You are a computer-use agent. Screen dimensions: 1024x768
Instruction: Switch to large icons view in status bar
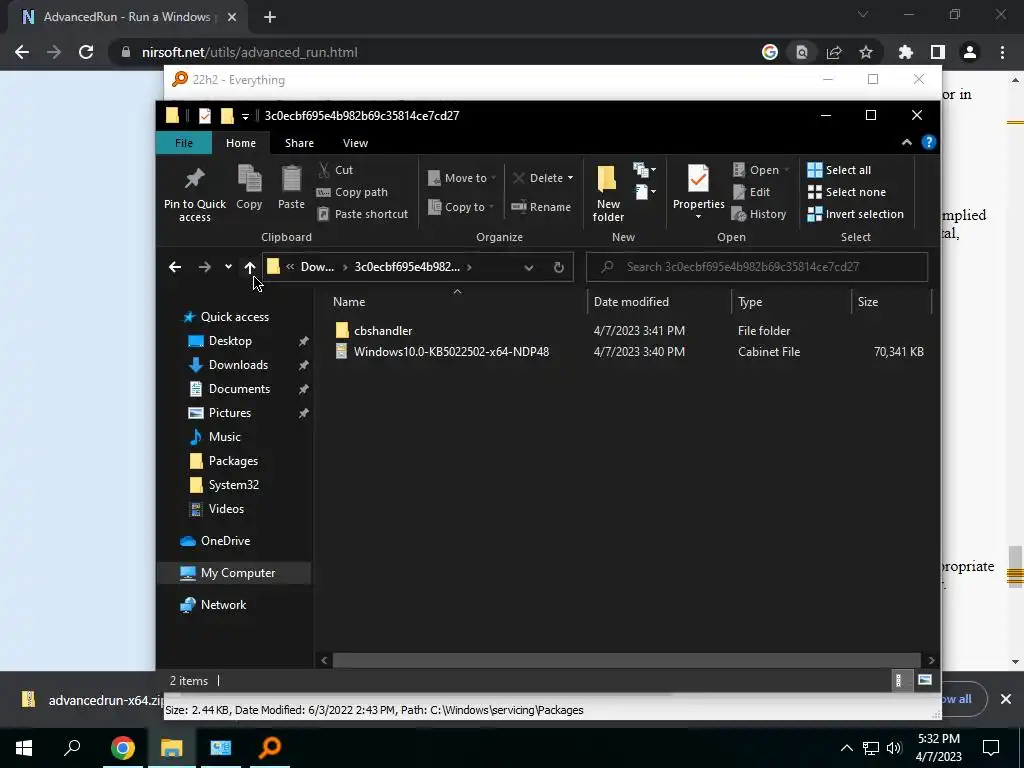[x=925, y=680]
